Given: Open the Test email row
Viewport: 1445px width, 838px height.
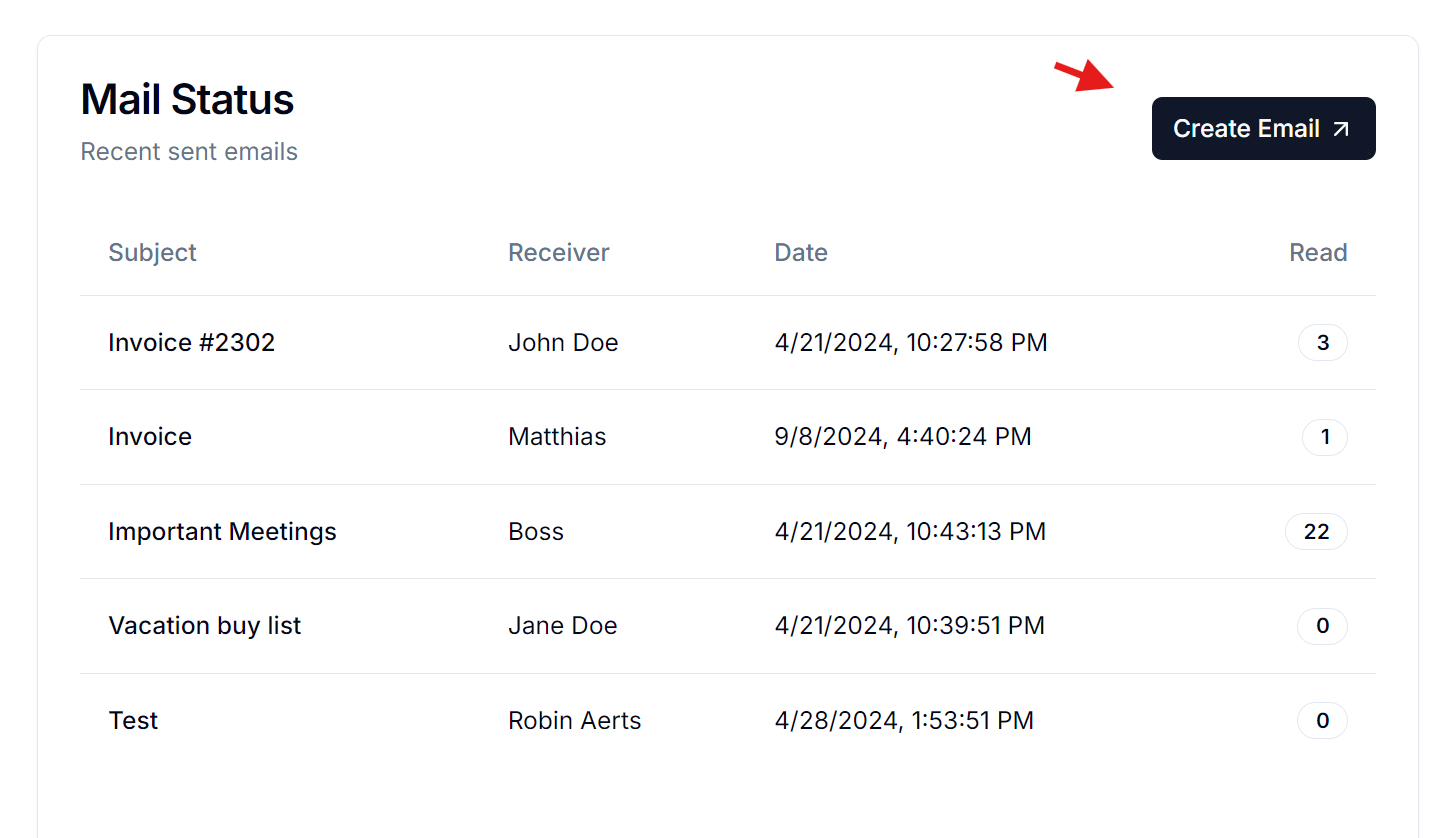Looking at the screenshot, I should 728,721.
